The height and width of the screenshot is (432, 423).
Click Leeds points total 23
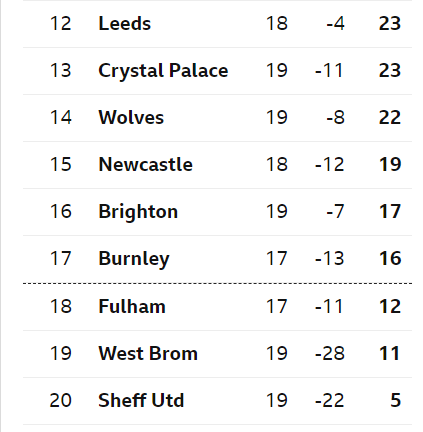pyautogui.click(x=390, y=24)
